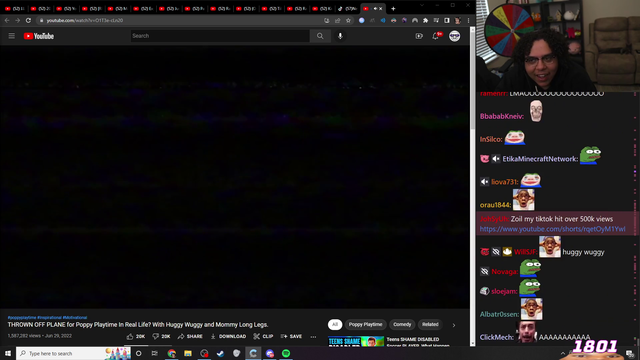Dislike the video with thumbs down
Image resolution: width=640 pixels, height=360 pixels.
(161, 336)
